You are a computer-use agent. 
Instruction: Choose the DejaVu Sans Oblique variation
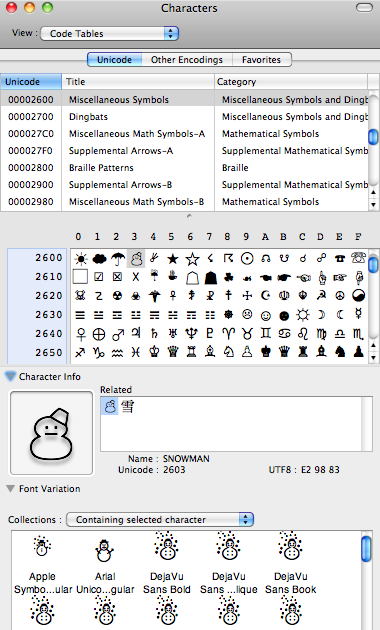point(229,562)
